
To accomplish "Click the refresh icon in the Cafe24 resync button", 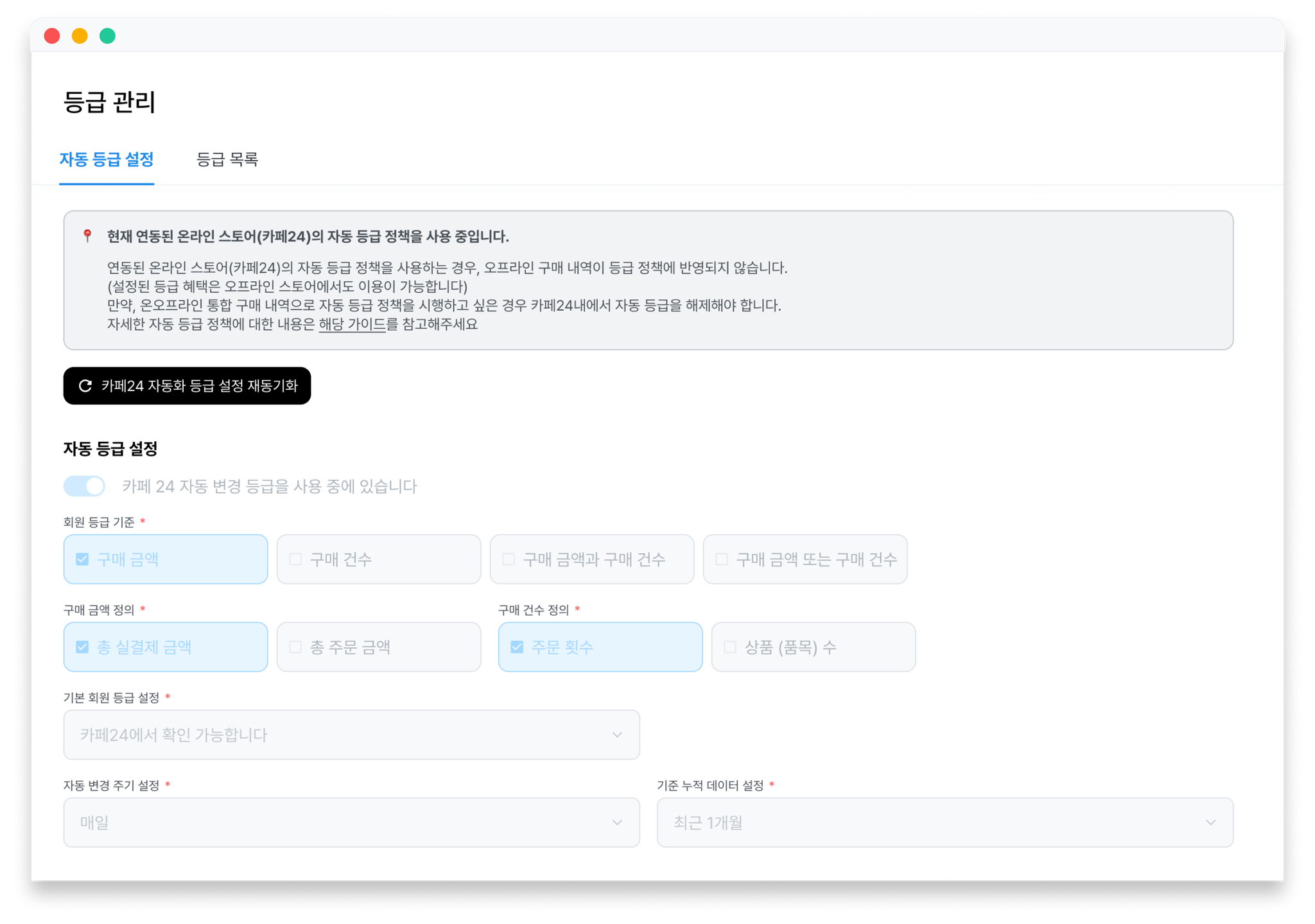I will tap(85, 385).
